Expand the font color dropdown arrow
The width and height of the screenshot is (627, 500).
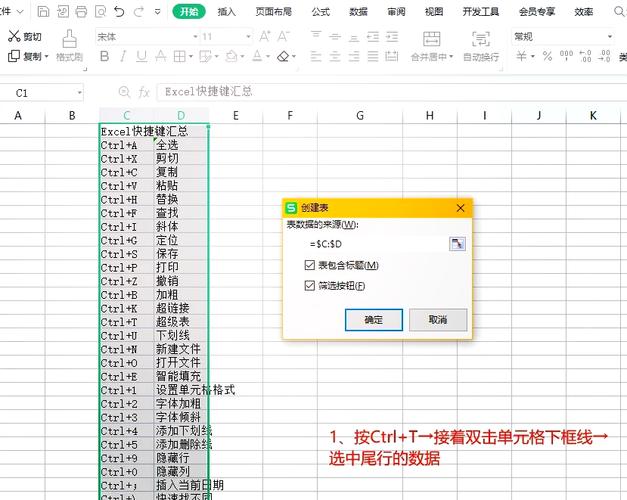[x=268, y=57]
